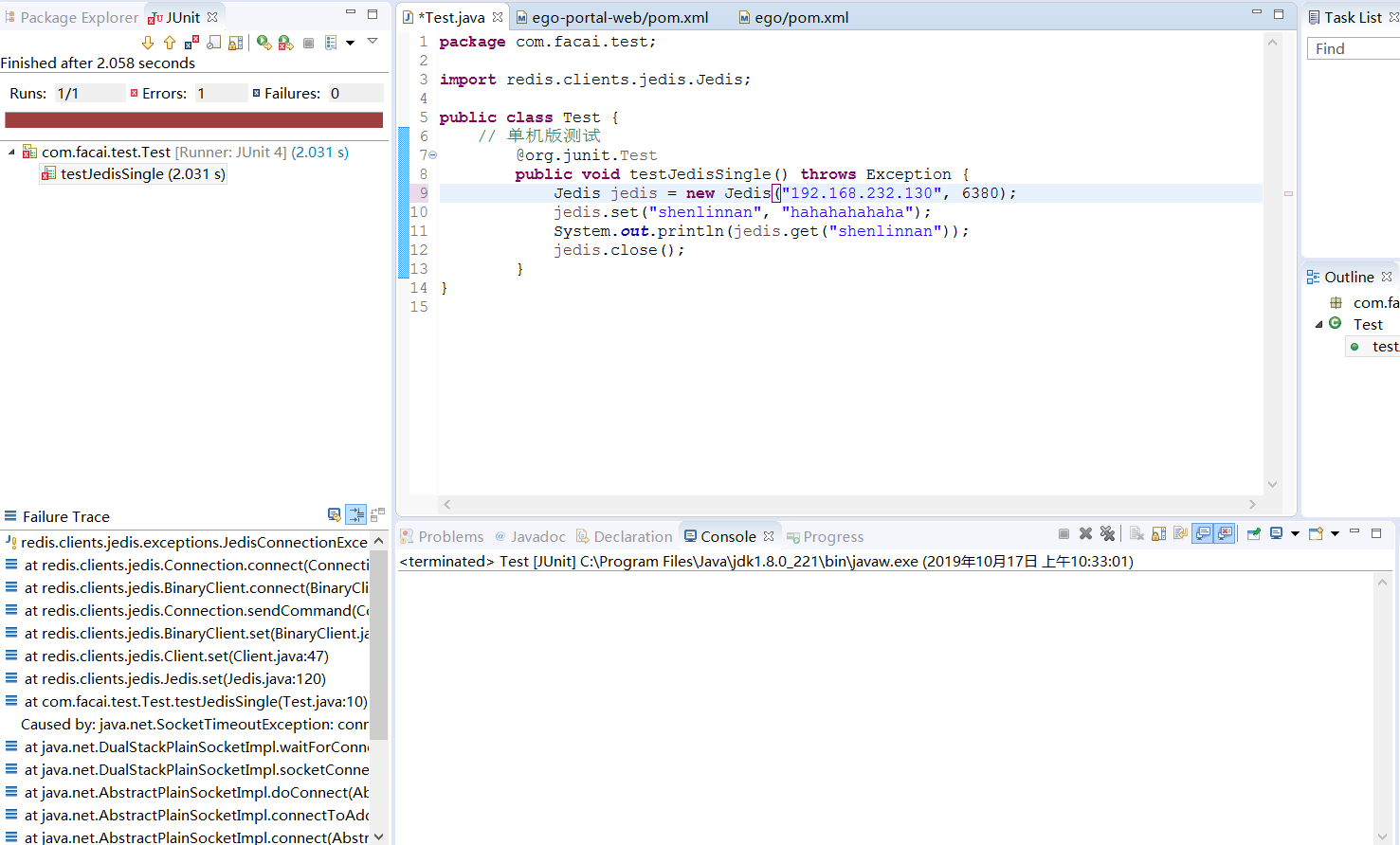The image size is (1400, 845).
Task: Click editor horizontal scrollbar right arrow
Action: tap(1252, 505)
